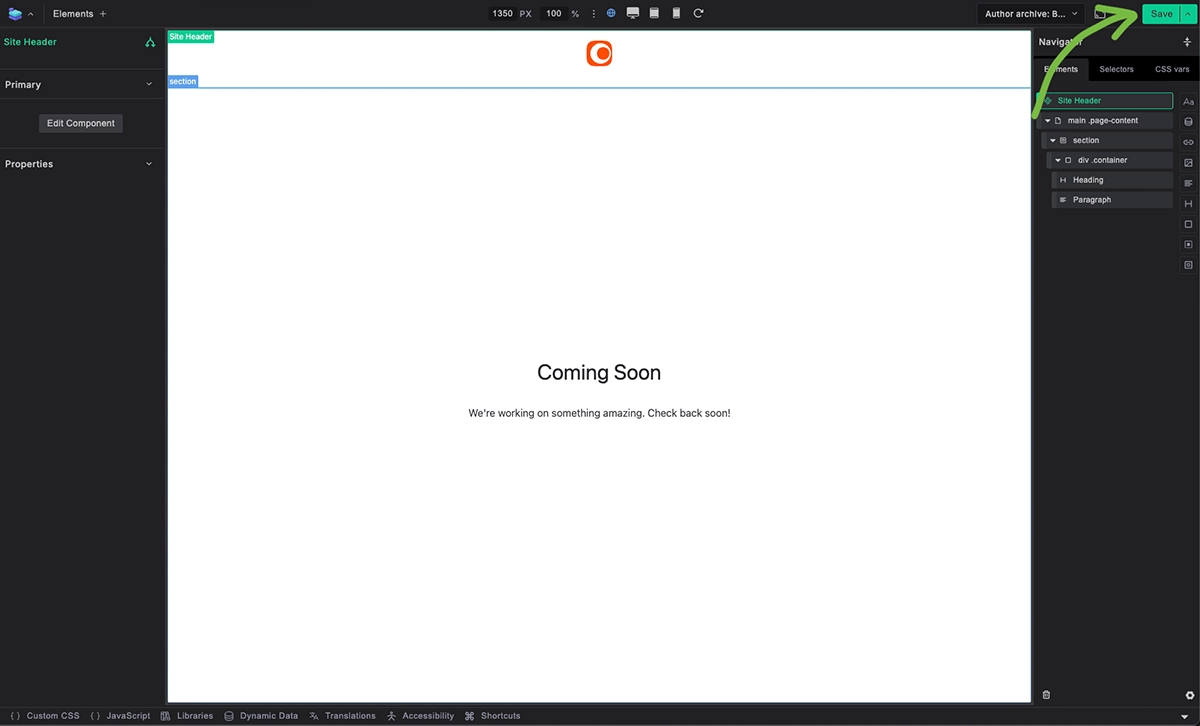Click the globe icon in top toolbar
This screenshot has height=726, width=1200.
611,13
